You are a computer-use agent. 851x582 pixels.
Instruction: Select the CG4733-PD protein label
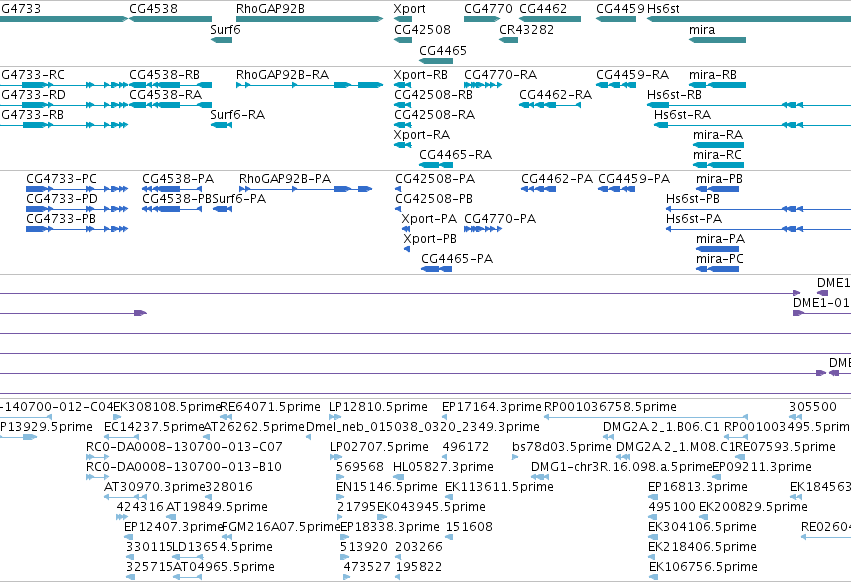click(x=62, y=199)
